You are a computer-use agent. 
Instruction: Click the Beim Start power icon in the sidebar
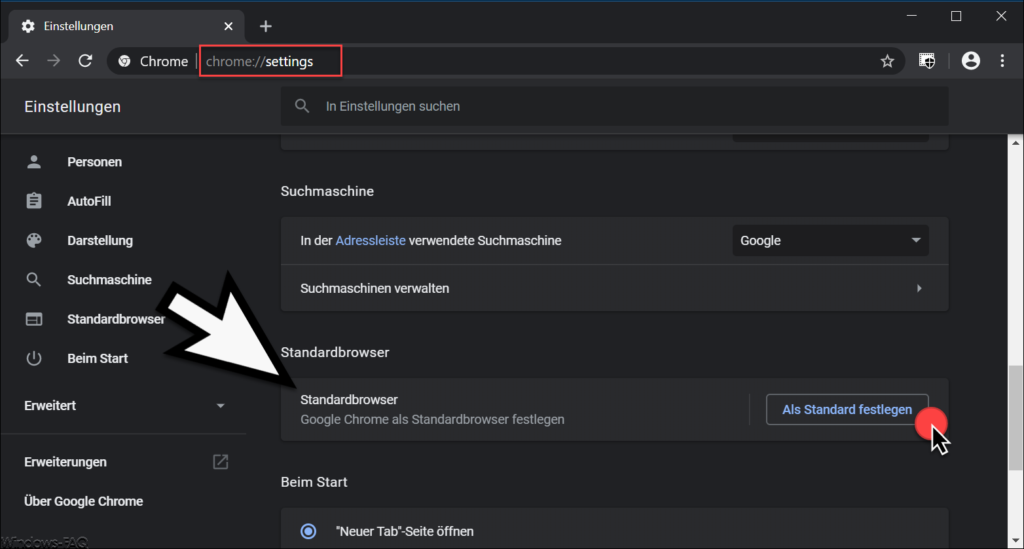[x=34, y=358]
